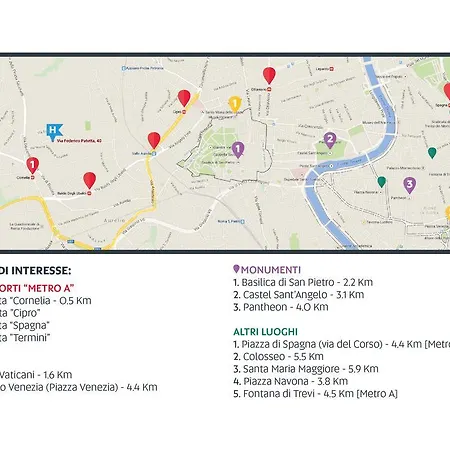This screenshot has height=450, width=450.
Task: Click the yellow pin numbered 1
Action: 235,105
